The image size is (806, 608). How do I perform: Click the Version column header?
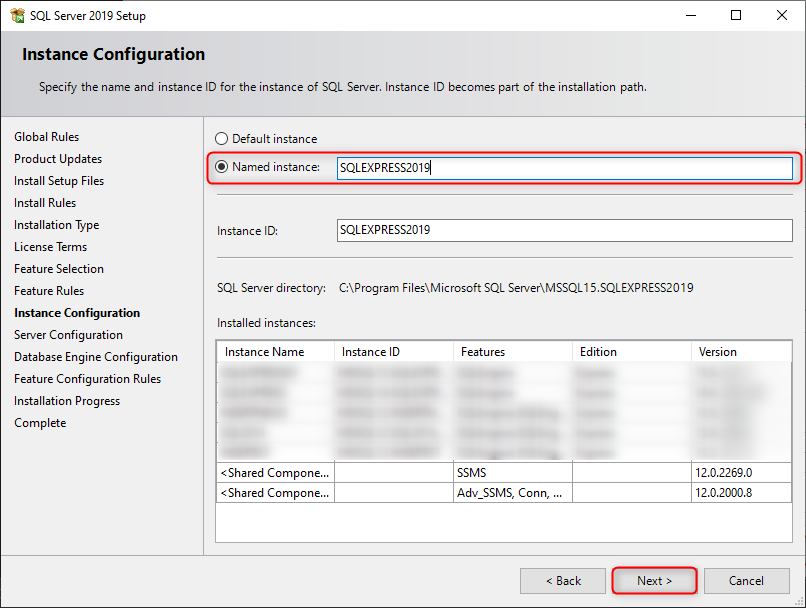tap(741, 352)
